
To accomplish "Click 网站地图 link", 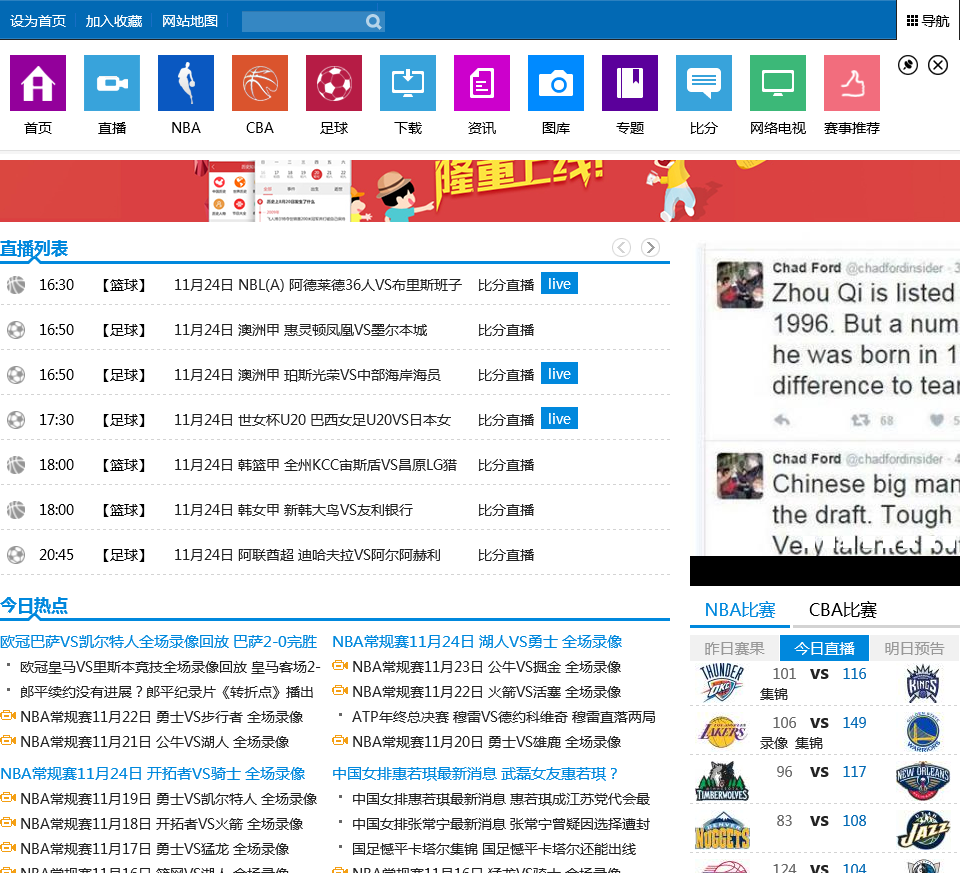I will coord(190,21).
